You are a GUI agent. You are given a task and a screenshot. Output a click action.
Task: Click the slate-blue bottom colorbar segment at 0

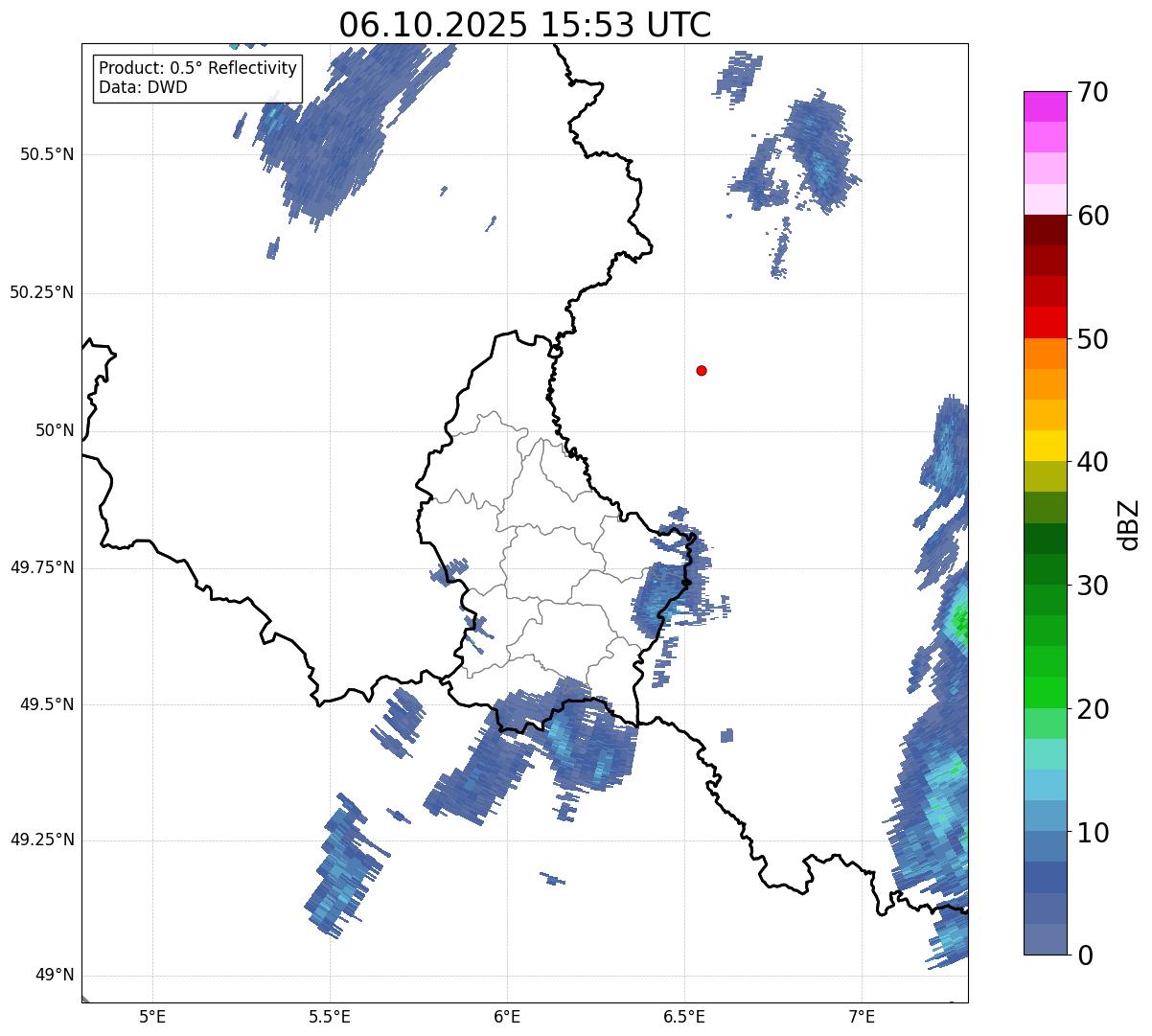[x=1045, y=939]
